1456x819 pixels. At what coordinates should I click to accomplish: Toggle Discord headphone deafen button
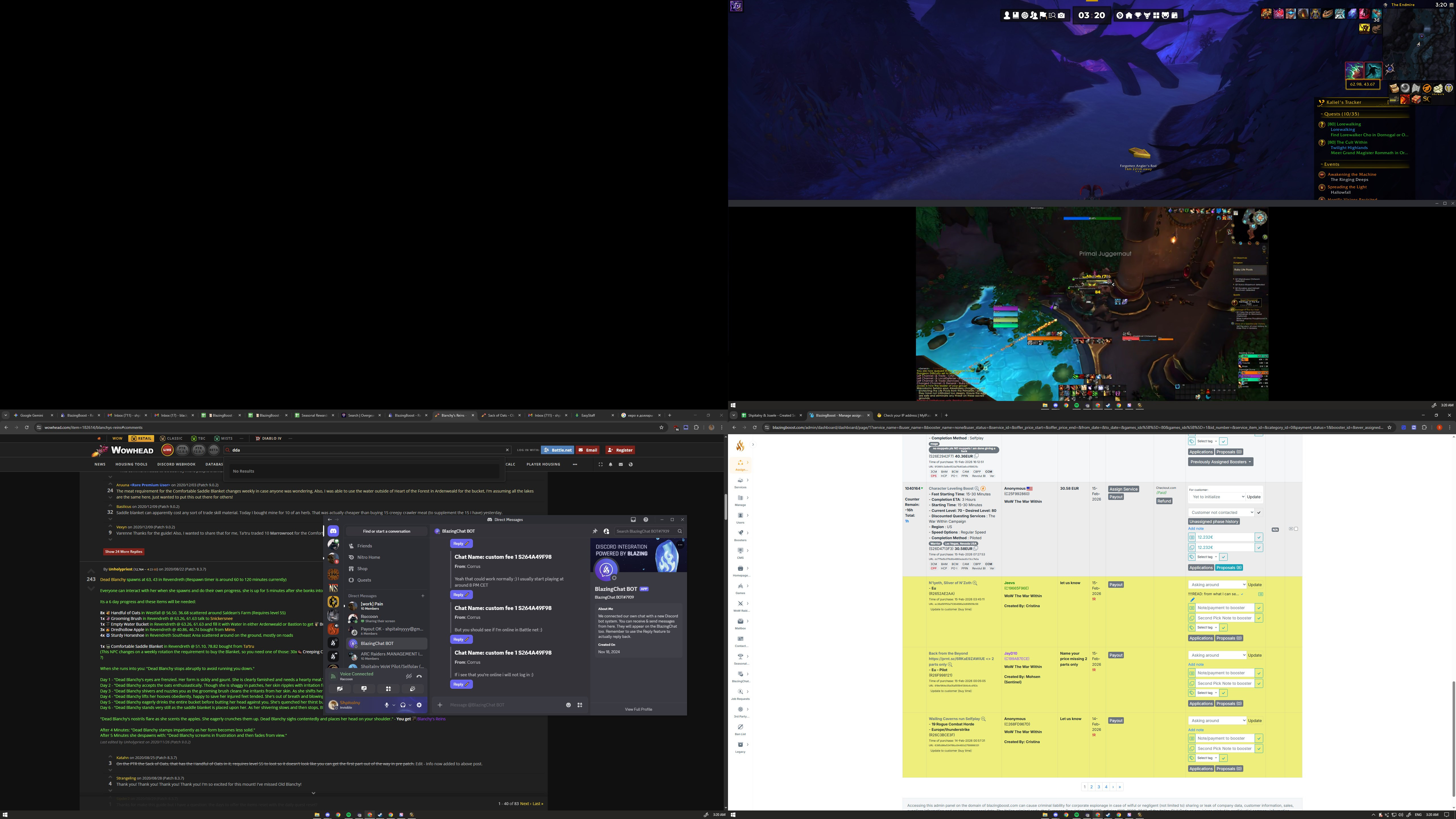tap(402, 705)
